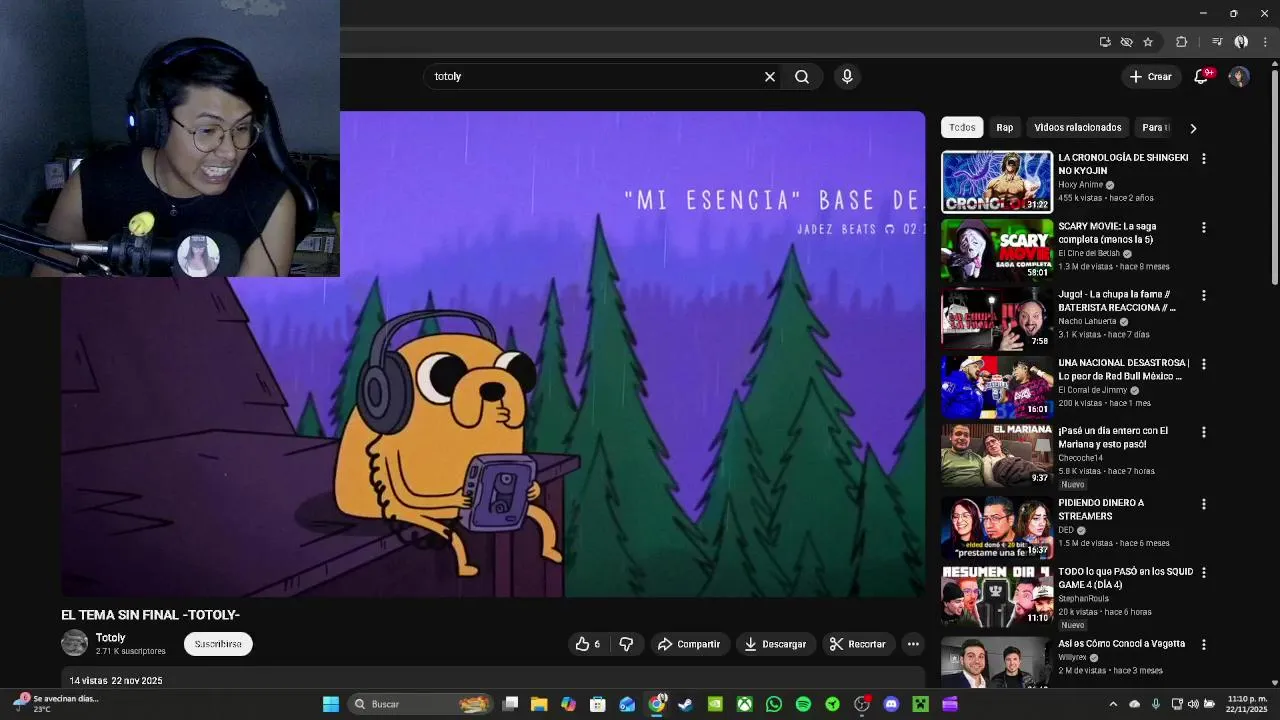Image resolution: width=1280 pixels, height=720 pixels.
Task: Open the Totoly channel name link
Action: coord(111,638)
